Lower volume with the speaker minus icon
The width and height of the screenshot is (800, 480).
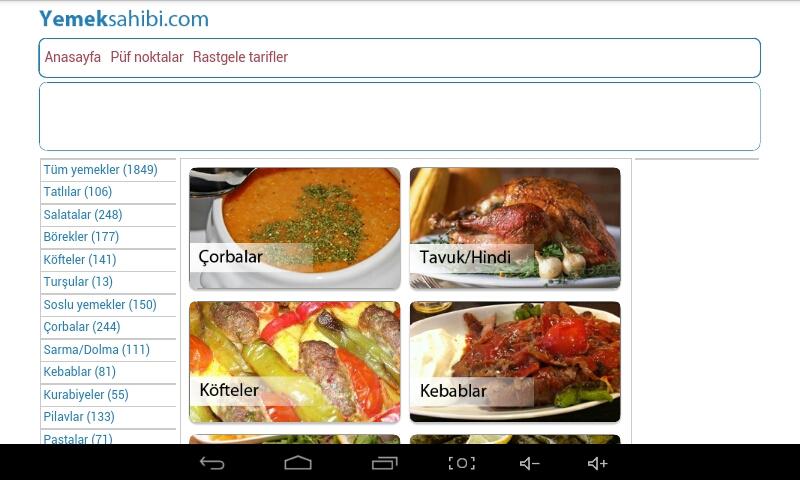tap(530, 463)
